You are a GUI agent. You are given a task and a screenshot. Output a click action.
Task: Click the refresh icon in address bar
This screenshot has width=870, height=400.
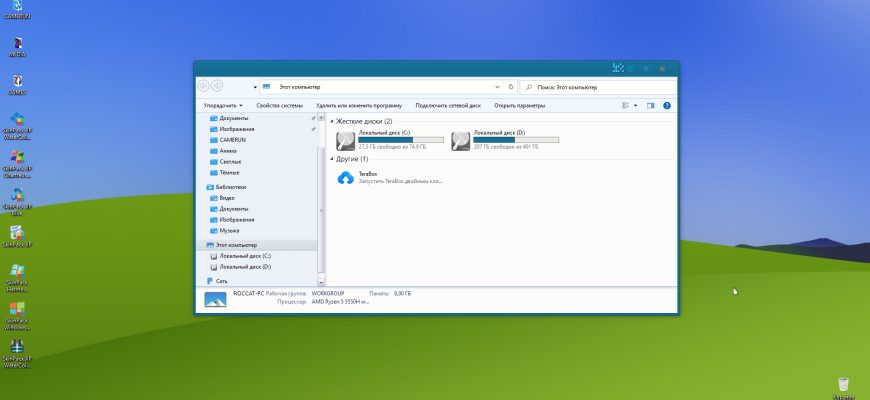click(x=511, y=87)
